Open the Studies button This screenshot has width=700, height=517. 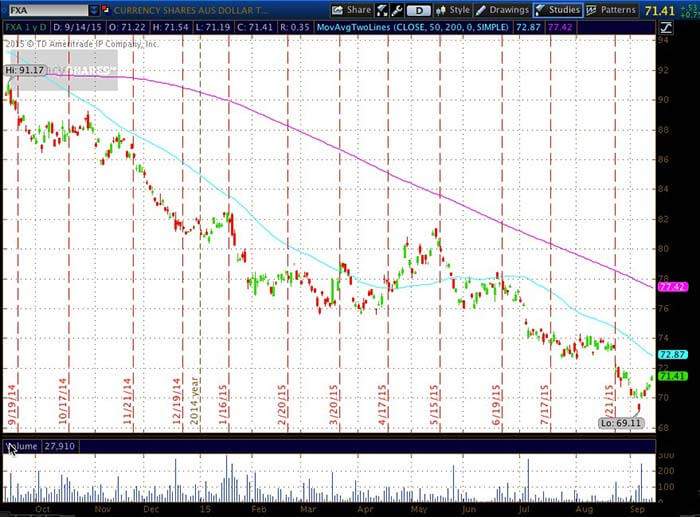point(558,10)
